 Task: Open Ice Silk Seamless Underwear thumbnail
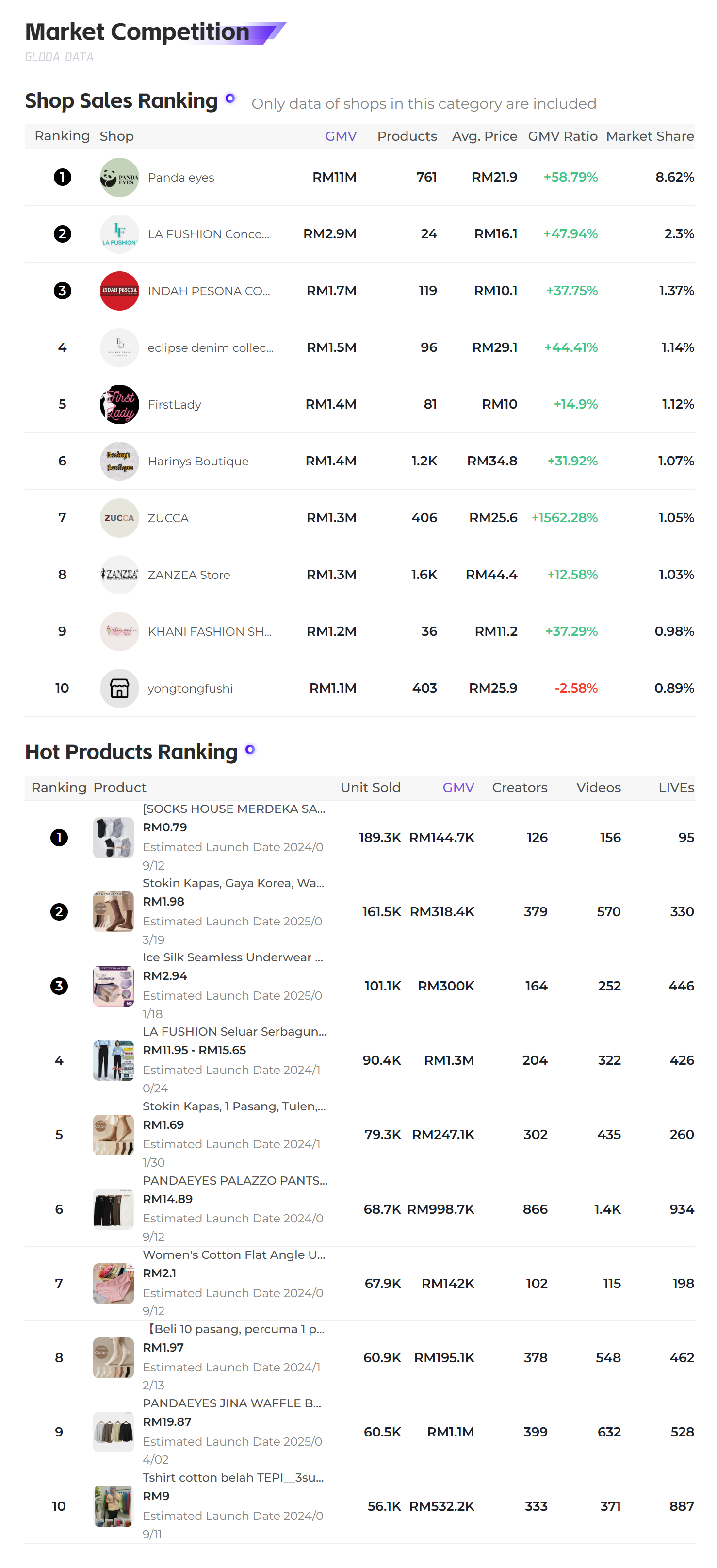click(113, 986)
